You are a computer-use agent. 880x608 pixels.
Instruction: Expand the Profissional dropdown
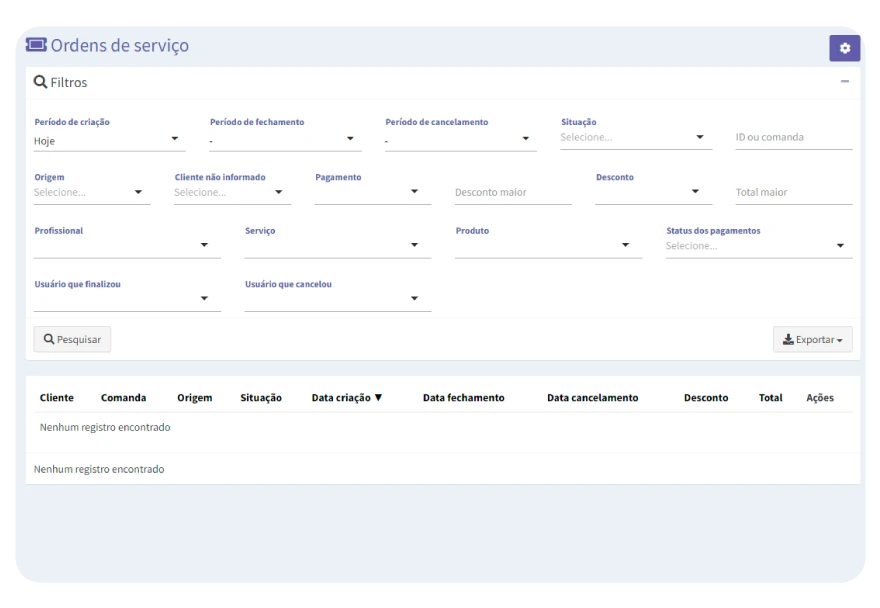tap(127, 245)
